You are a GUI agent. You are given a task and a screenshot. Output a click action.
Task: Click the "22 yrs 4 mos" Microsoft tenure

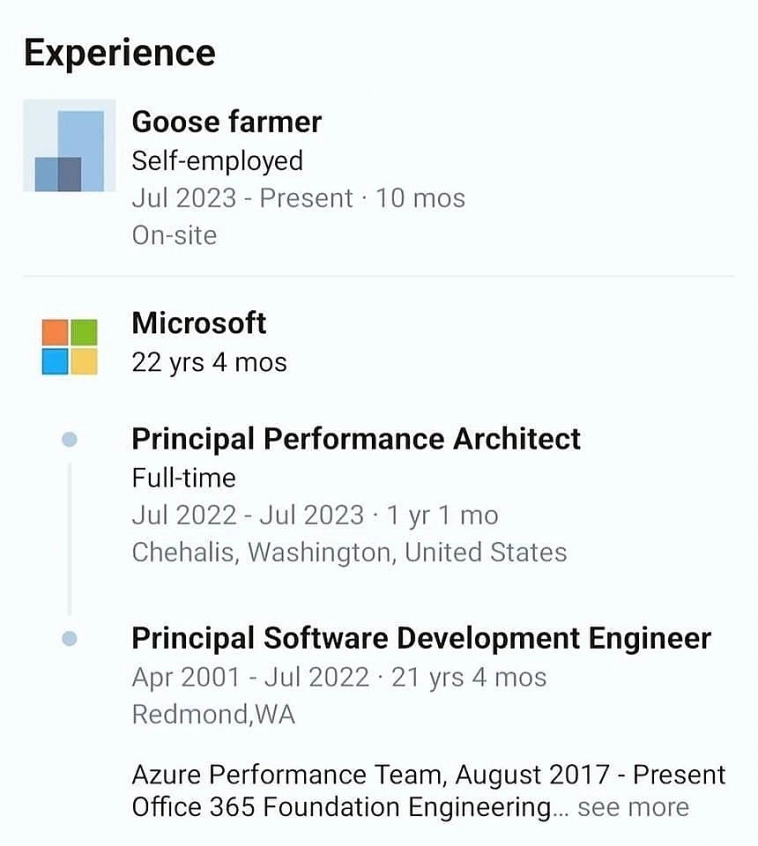tap(209, 362)
